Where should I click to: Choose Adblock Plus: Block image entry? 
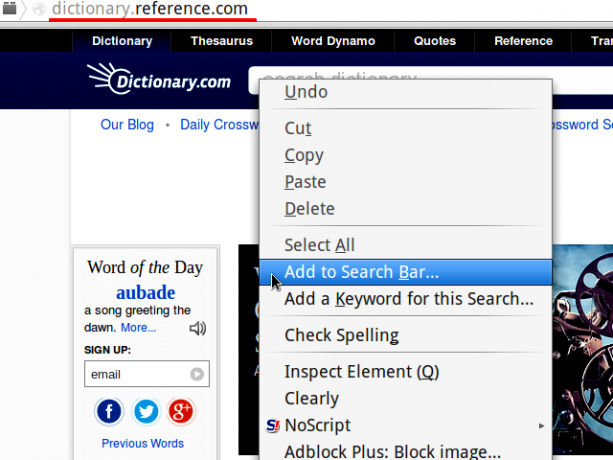coord(406,452)
